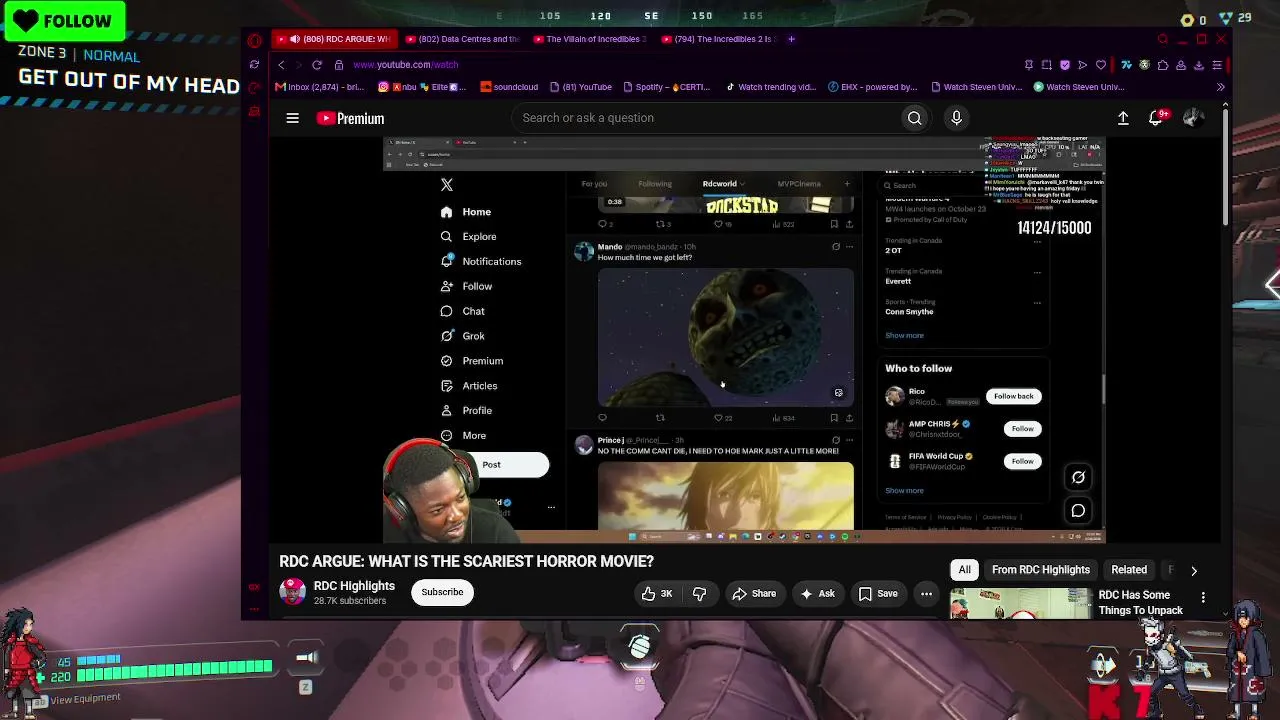Like the video with thumbs up
The height and width of the screenshot is (720, 1280).
[656, 594]
